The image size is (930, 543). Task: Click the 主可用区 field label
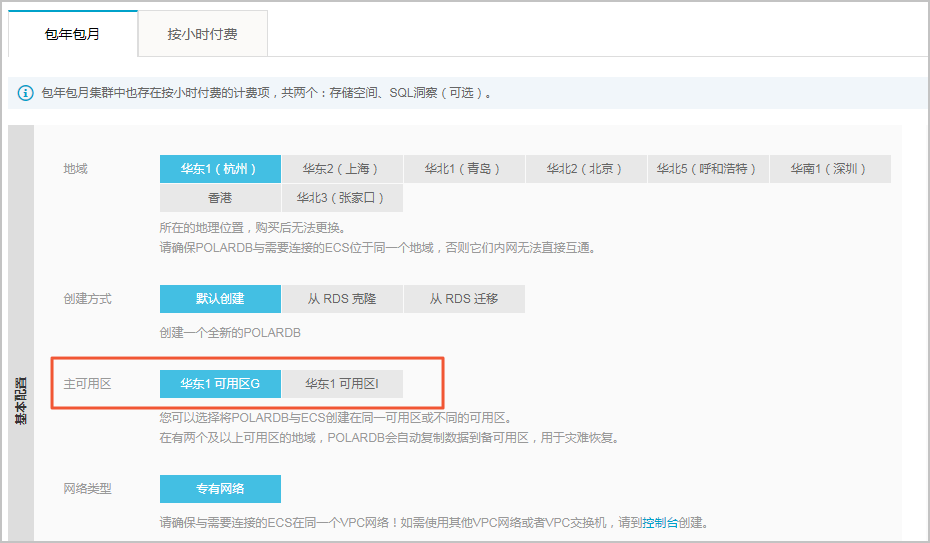[87, 384]
